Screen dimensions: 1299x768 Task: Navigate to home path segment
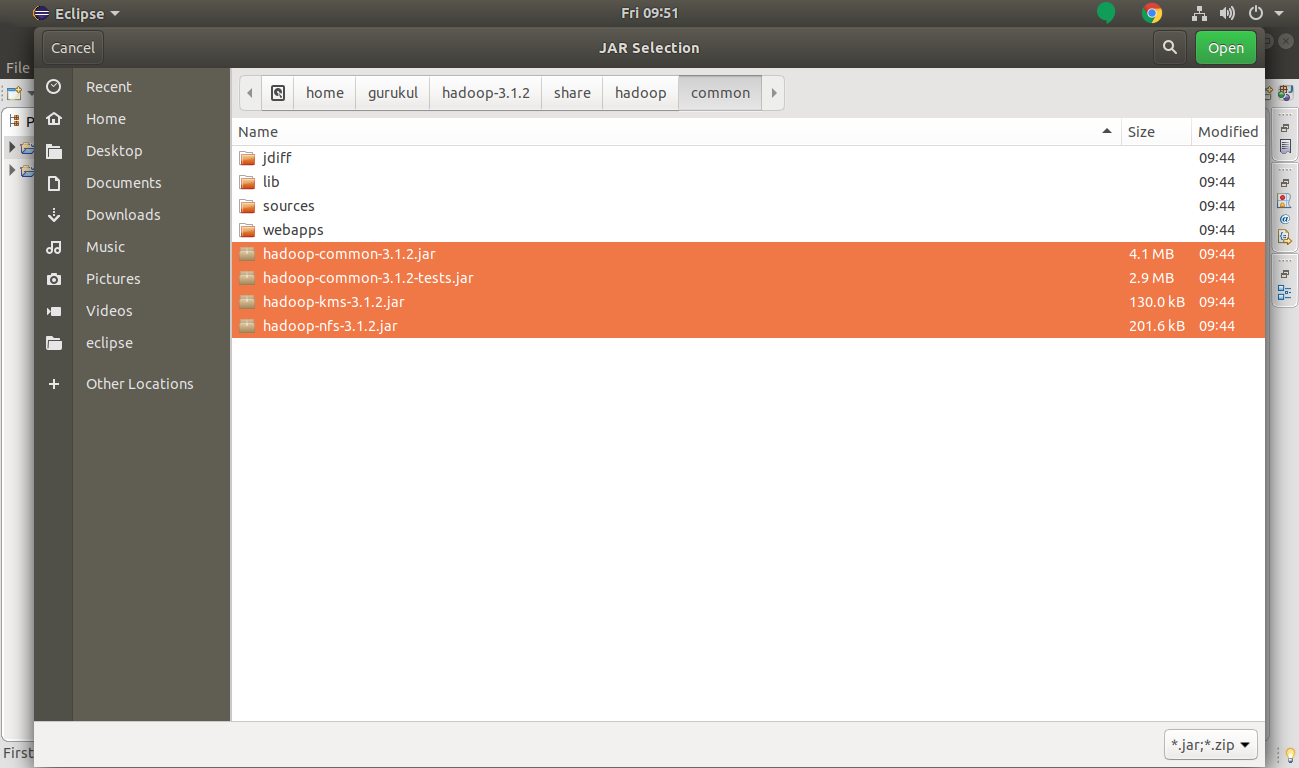pyautogui.click(x=325, y=93)
